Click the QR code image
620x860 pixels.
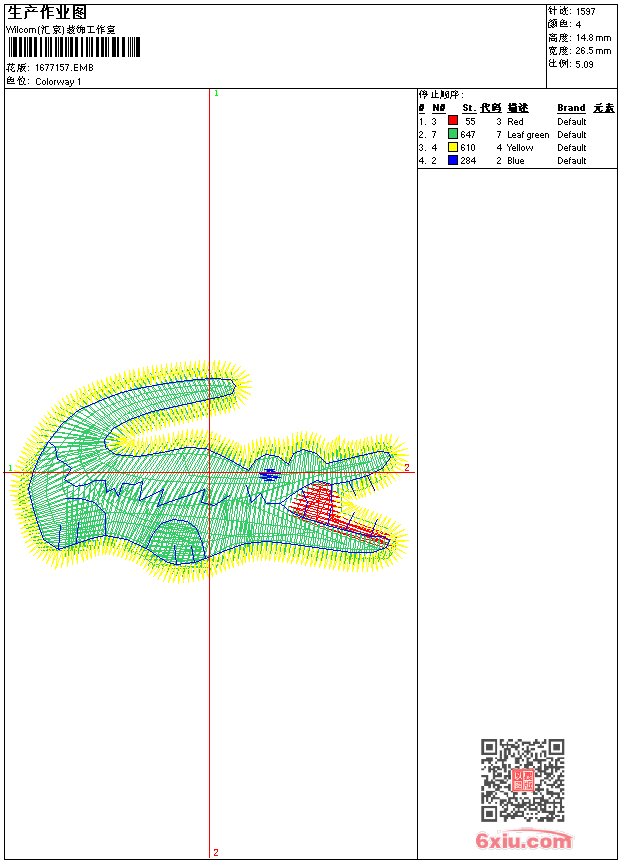tap(522, 779)
